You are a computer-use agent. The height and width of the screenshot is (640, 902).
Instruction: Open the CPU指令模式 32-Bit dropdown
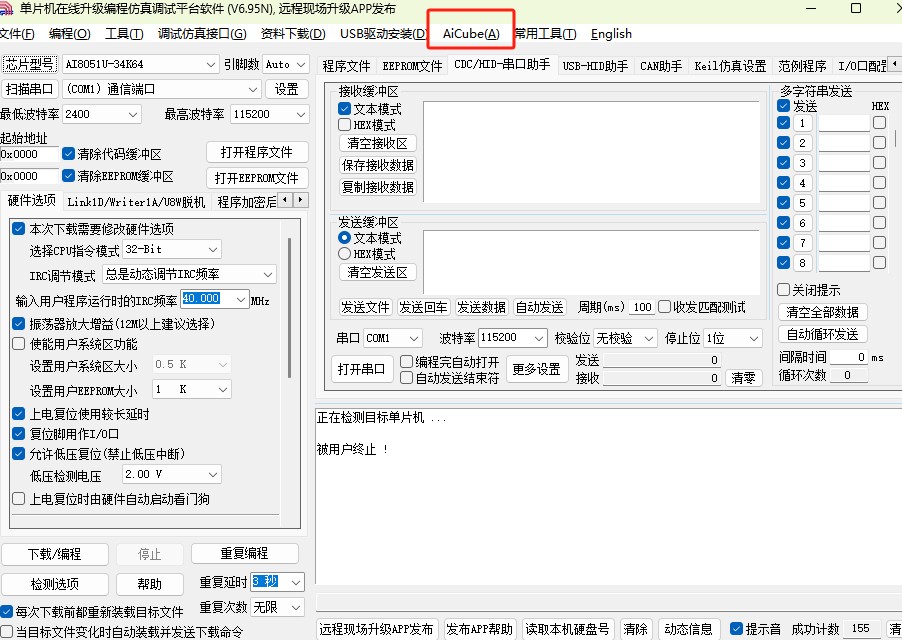click(x=172, y=250)
